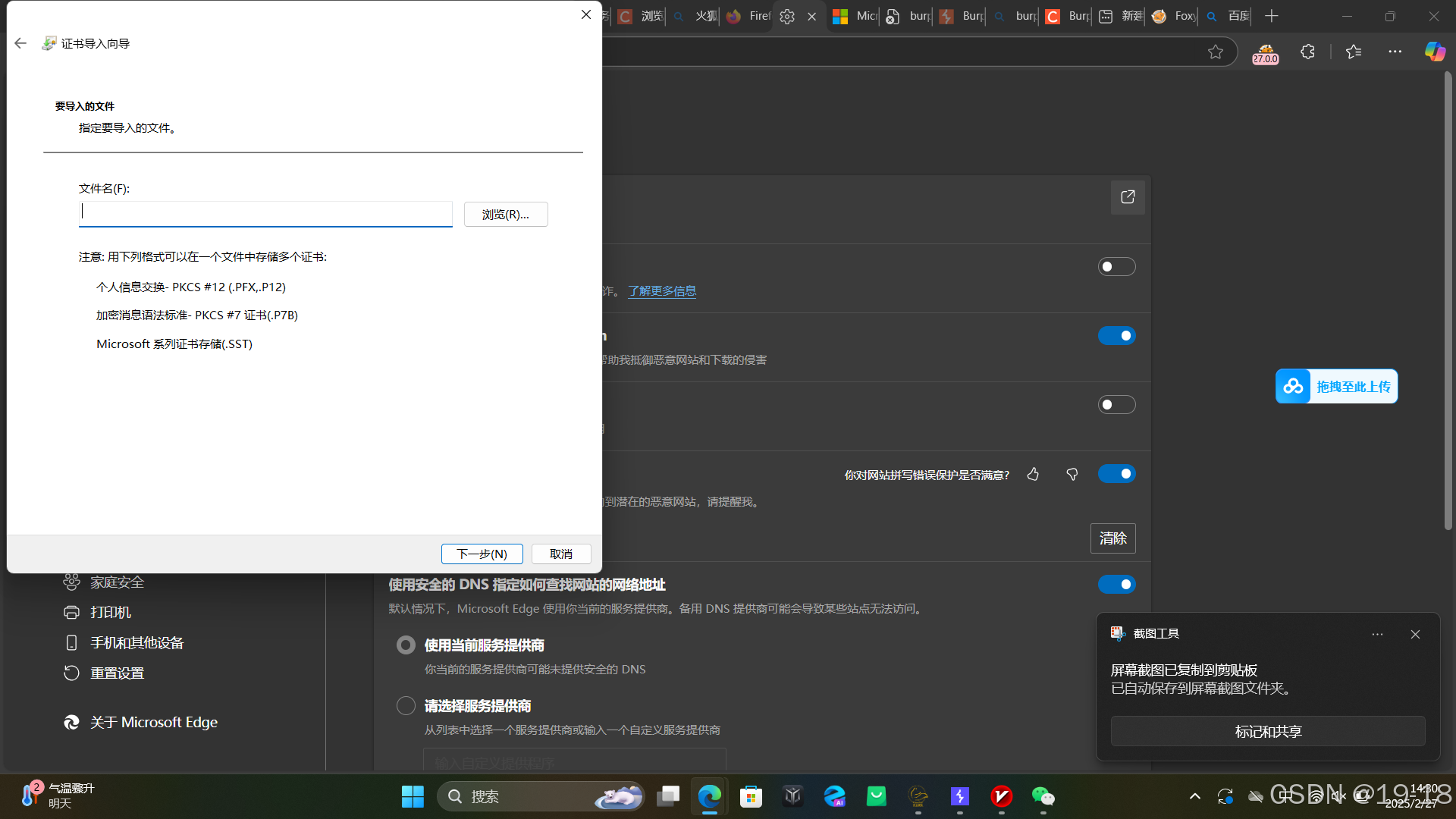The image size is (1456, 819).
Task: Open 截图工具 notification options menu
Action: click(x=1377, y=634)
